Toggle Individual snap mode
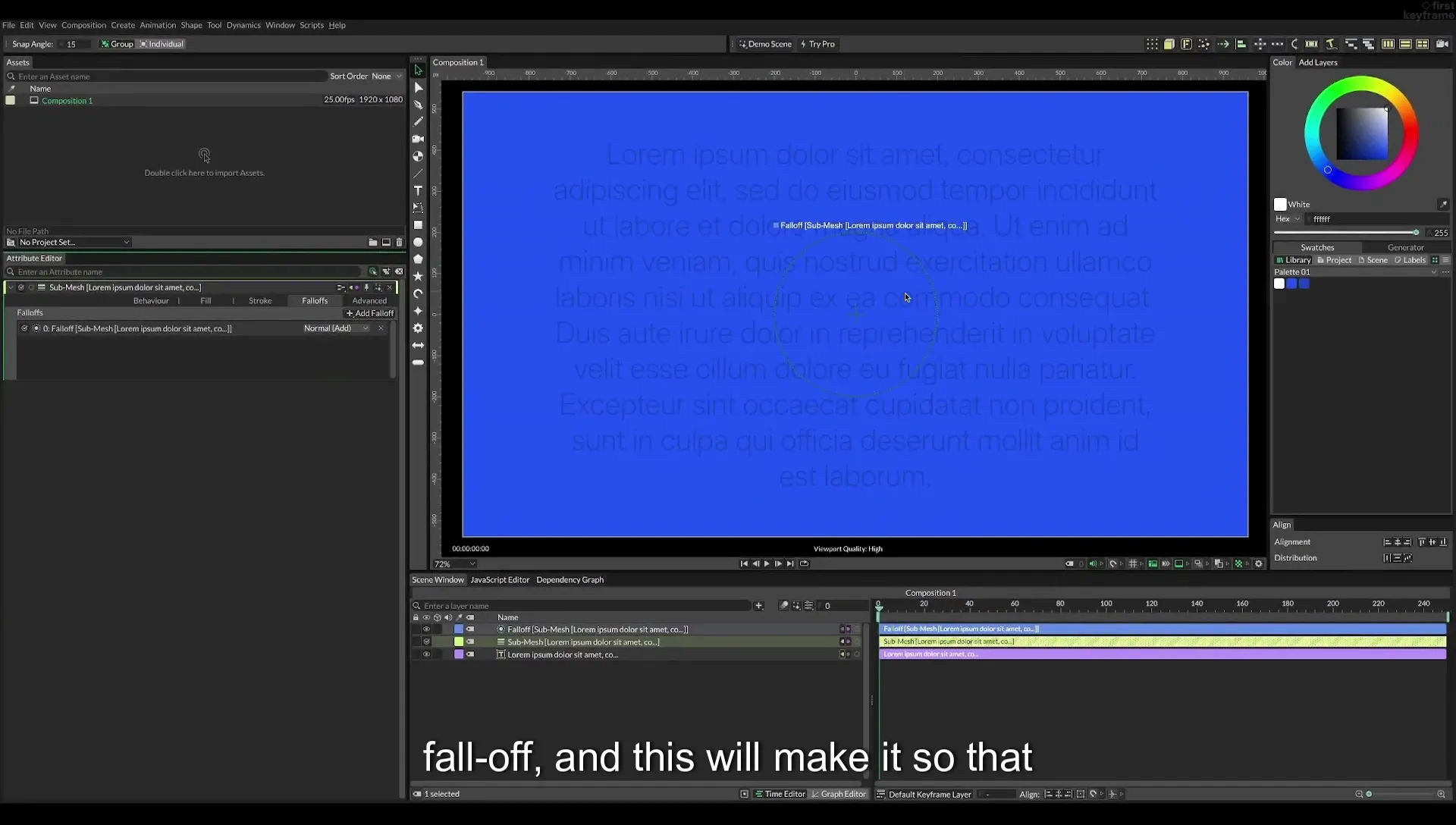This screenshot has height=825, width=1456. click(162, 44)
